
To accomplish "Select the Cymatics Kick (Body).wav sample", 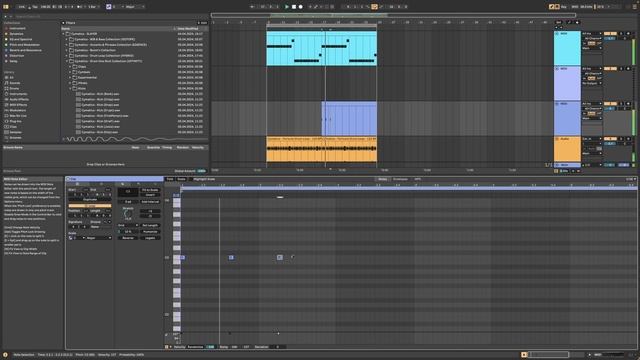I will (100, 94).
